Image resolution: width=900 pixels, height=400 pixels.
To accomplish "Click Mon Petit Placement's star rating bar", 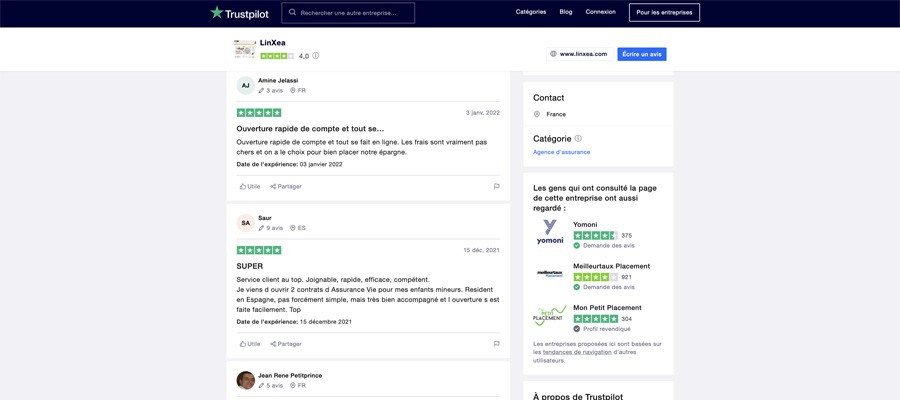I will coord(595,319).
